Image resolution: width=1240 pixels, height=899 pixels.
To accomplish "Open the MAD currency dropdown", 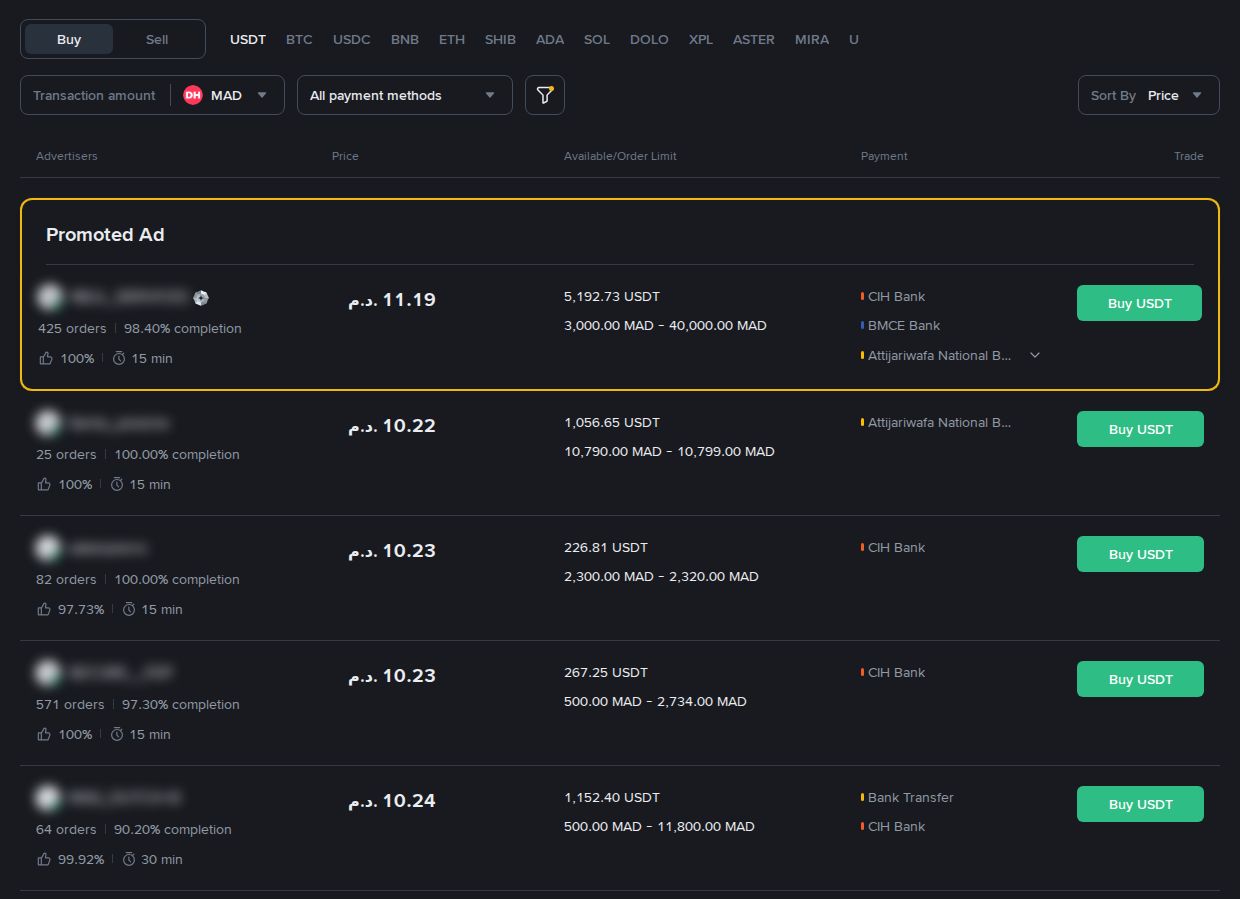I will point(227,95).
